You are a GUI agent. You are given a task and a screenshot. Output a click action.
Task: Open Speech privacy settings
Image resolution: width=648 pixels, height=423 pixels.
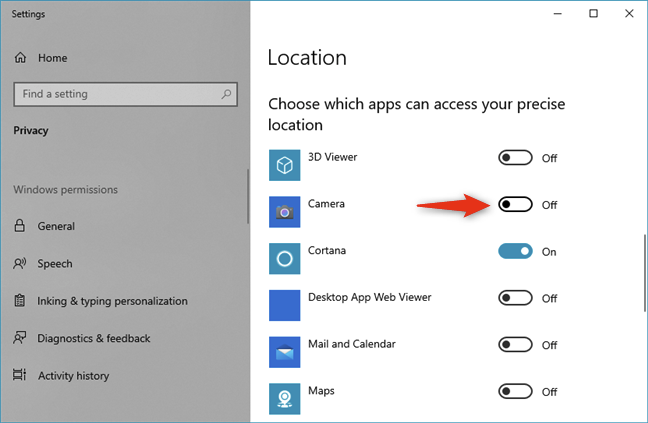(55, 264)
